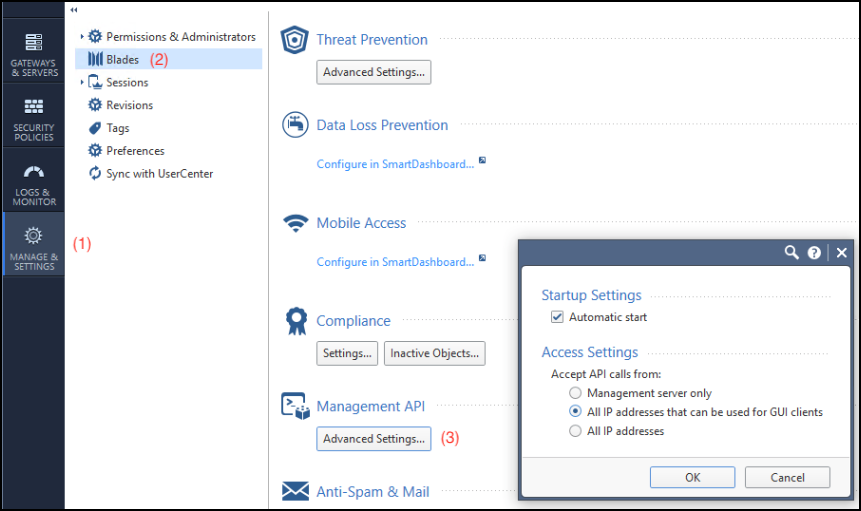
Task: Toggle the Automatic start checkbox
Action: [x=557, y=317]
